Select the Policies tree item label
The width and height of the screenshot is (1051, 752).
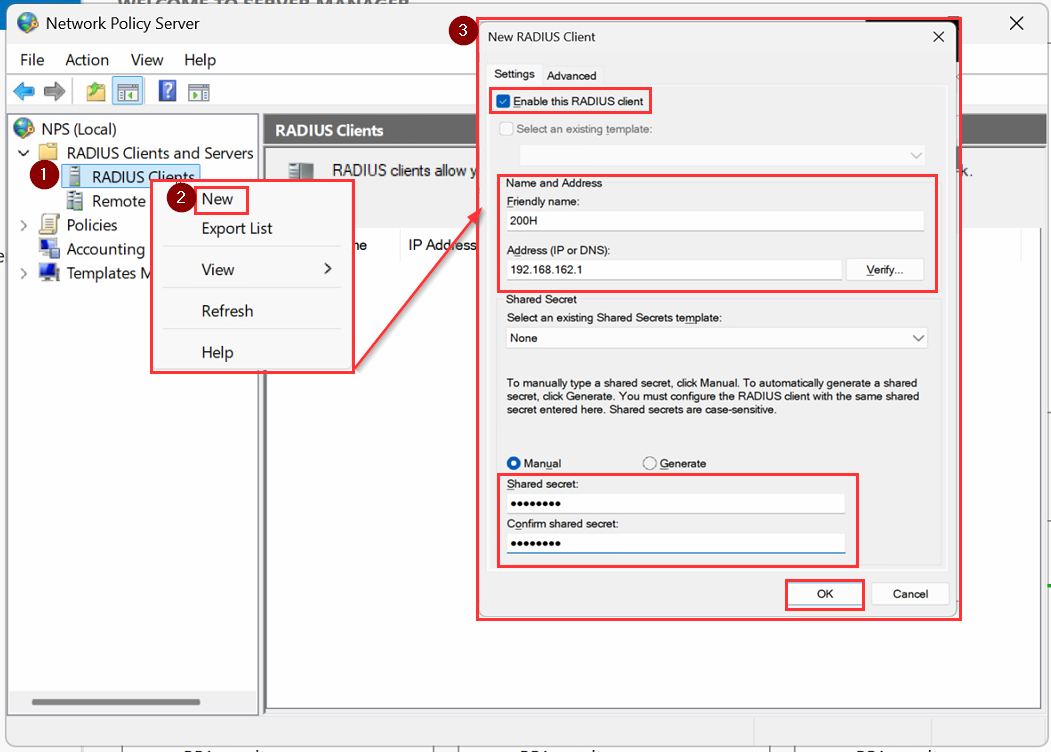point(92,225)
